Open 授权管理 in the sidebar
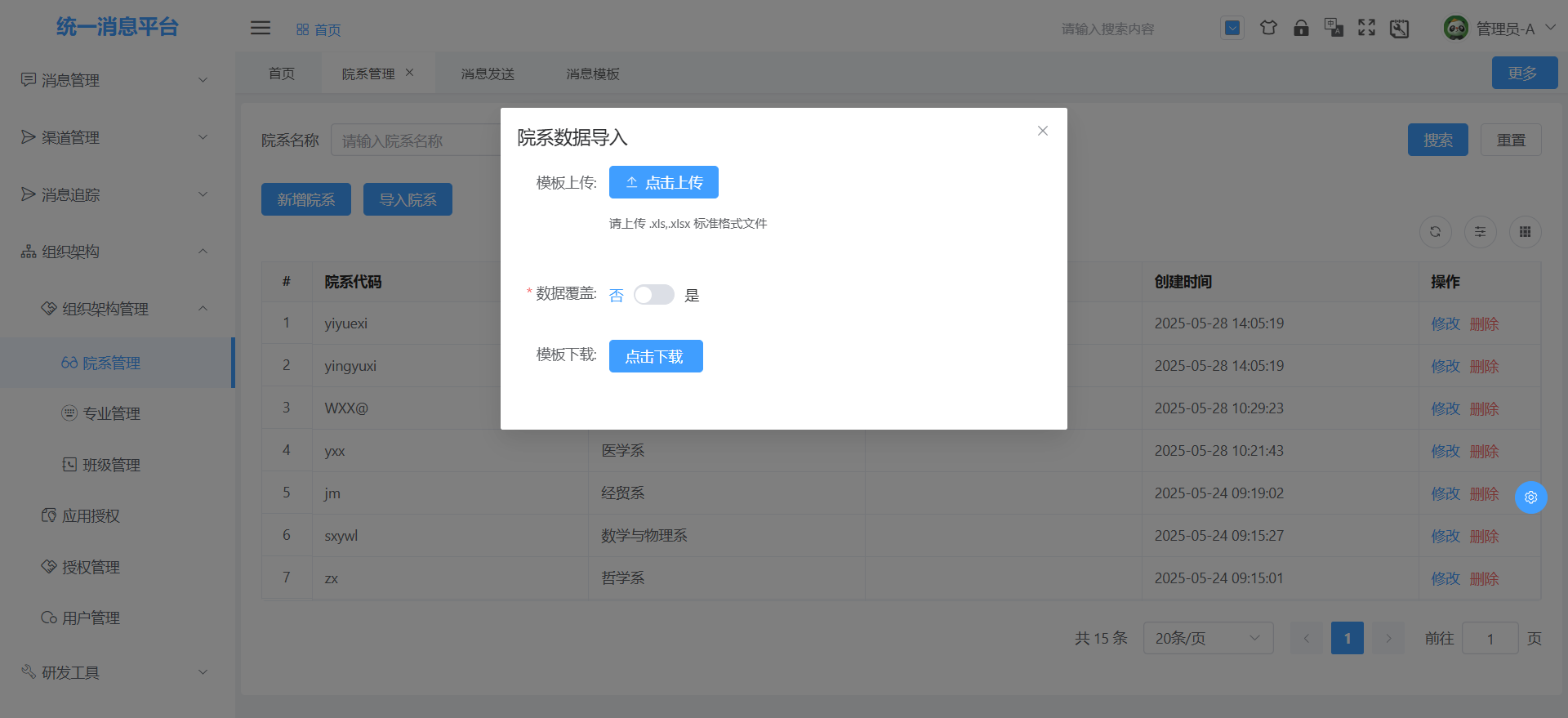1568x718 pixels. pos(118,567)
